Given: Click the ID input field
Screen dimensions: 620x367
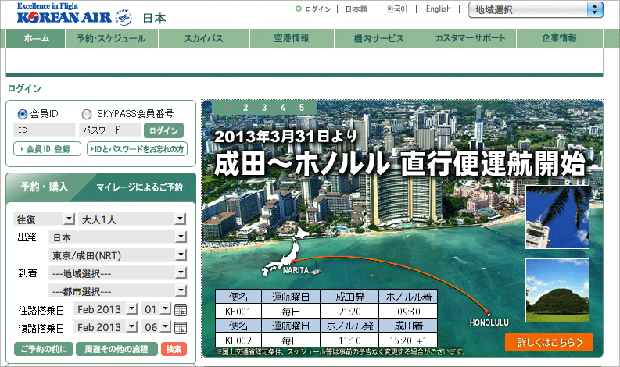Looking at the screenshot, I should click(x=44, y=130).
